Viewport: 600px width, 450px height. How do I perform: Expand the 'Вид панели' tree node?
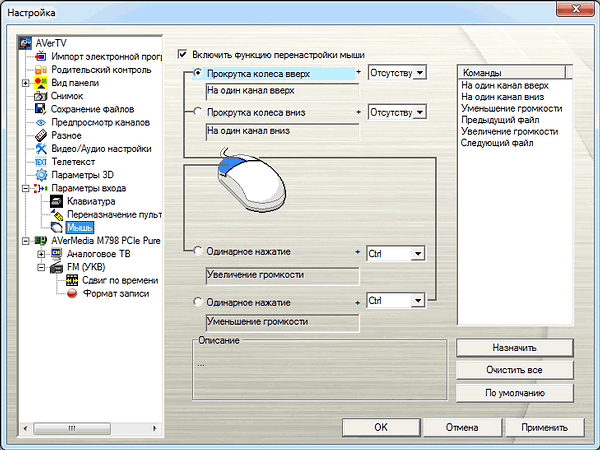(x=26, y=83)
